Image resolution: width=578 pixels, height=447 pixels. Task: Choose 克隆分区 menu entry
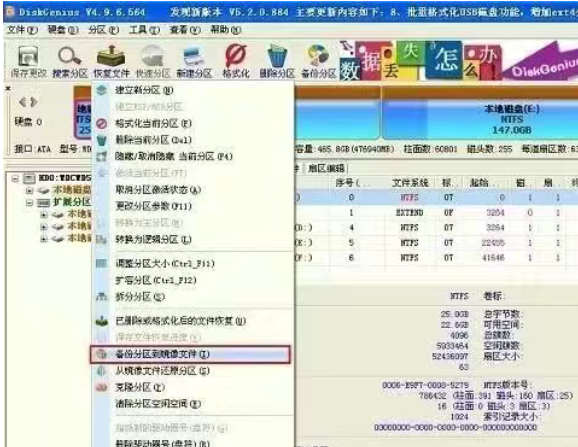[x=193, y=387]
